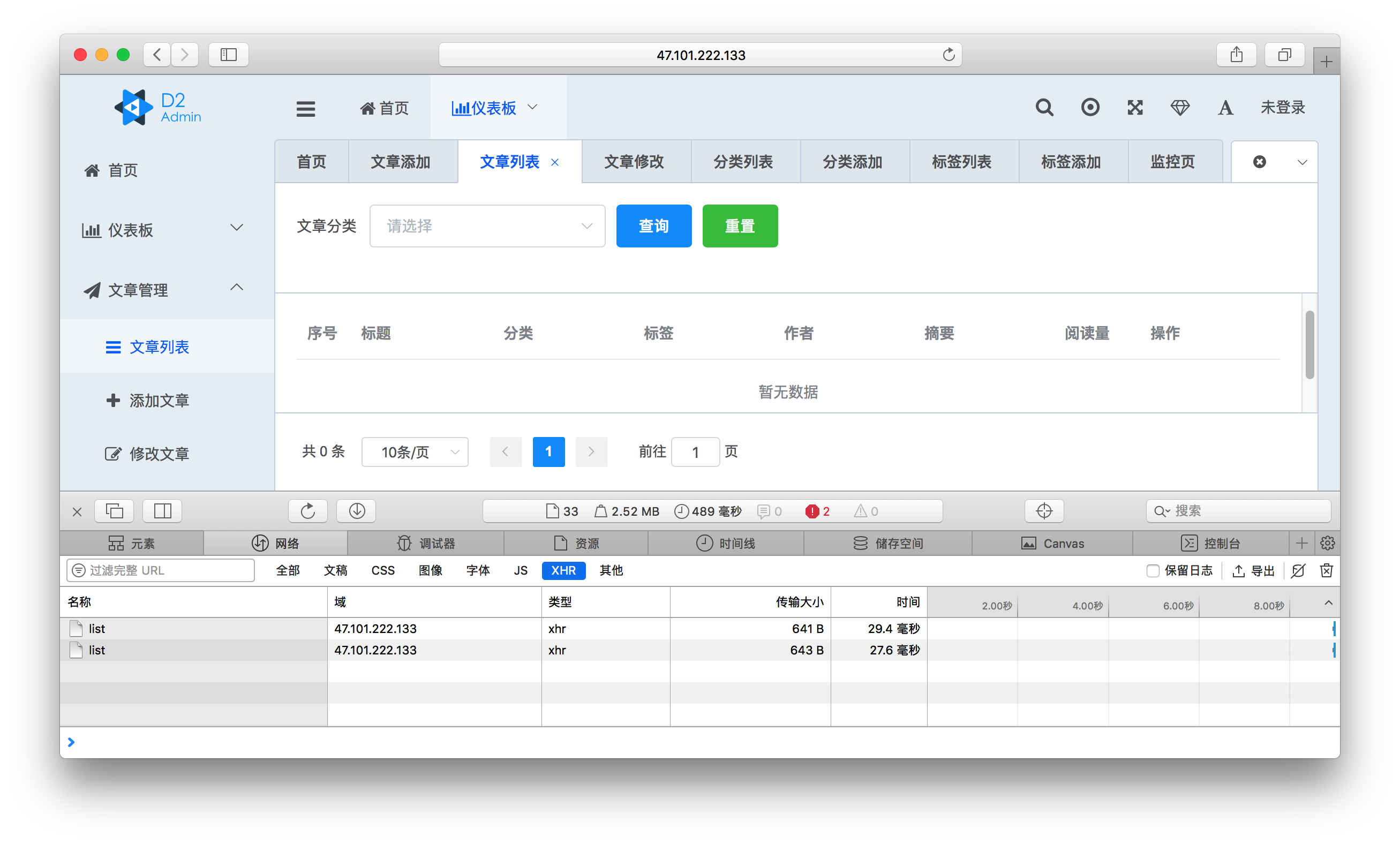The height and width of the screenshot is (844, 1400).
Task: Open the inspector settings gear icon
Action: point(1327,543)
